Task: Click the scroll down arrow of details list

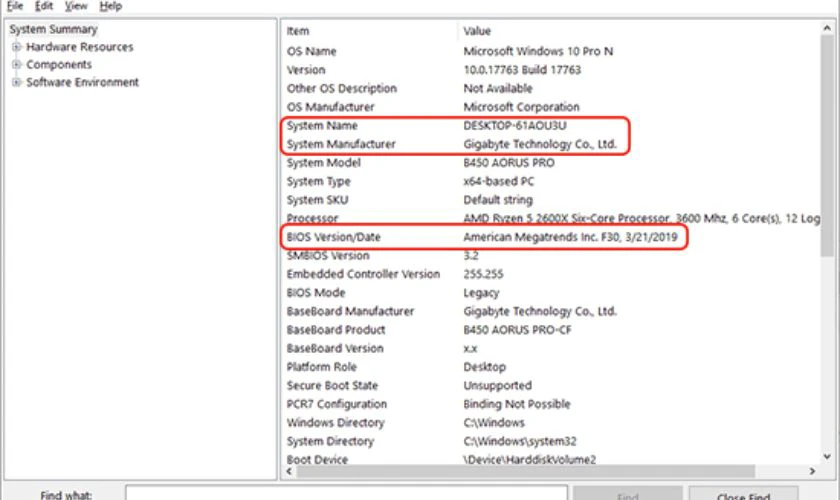Action: point(827,457)
